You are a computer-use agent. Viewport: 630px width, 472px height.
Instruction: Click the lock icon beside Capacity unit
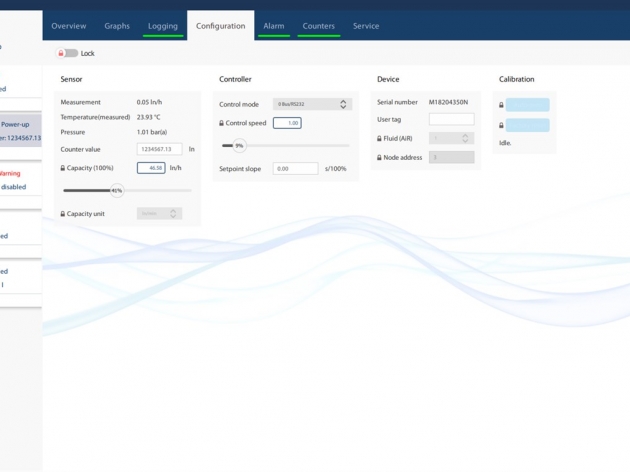63,214
